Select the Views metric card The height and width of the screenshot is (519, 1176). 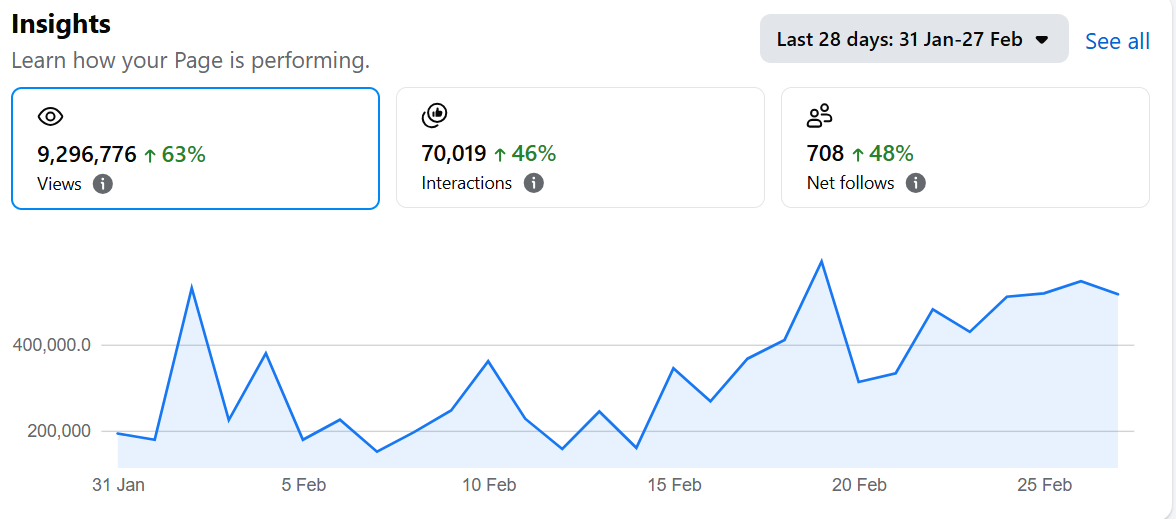(195, 148)
